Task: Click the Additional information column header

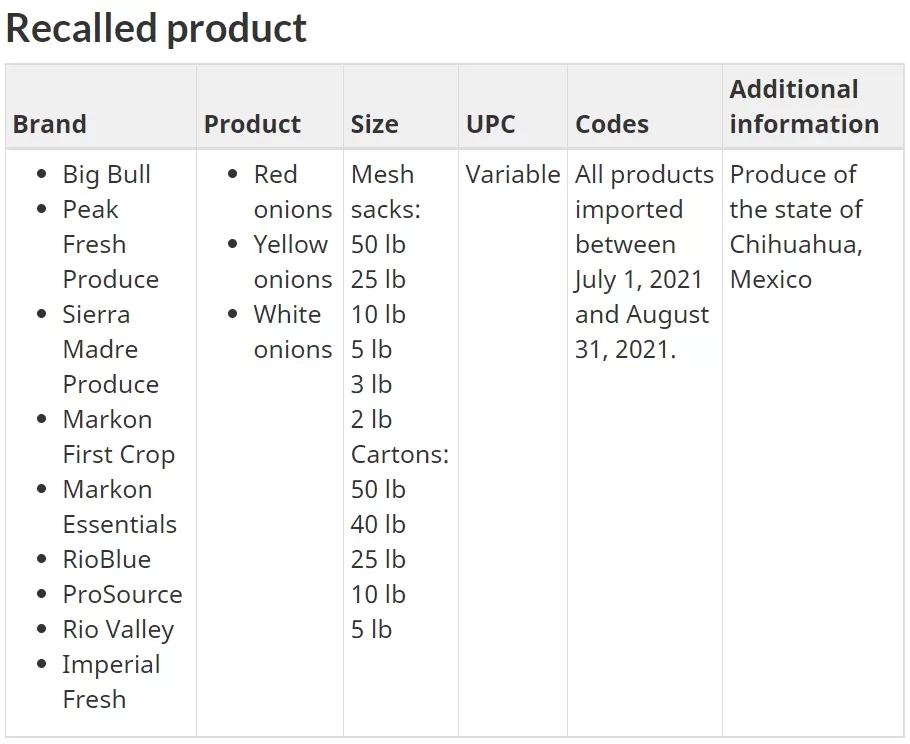Action: 804,107
